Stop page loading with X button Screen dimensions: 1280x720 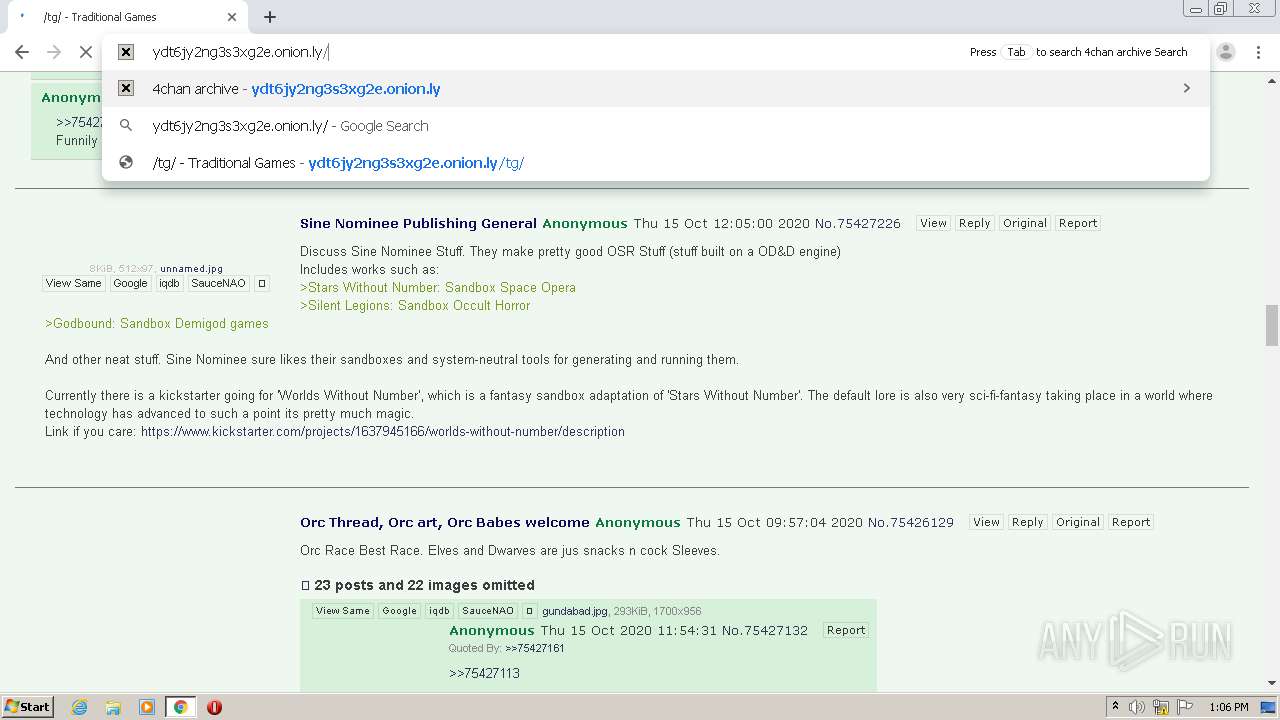coord(86,52)
